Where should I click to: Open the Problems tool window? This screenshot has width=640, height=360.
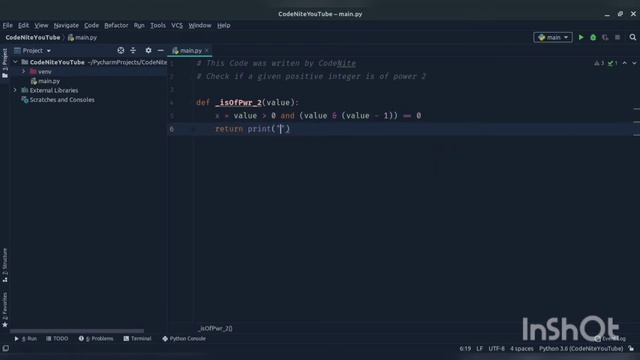(96, 339)
